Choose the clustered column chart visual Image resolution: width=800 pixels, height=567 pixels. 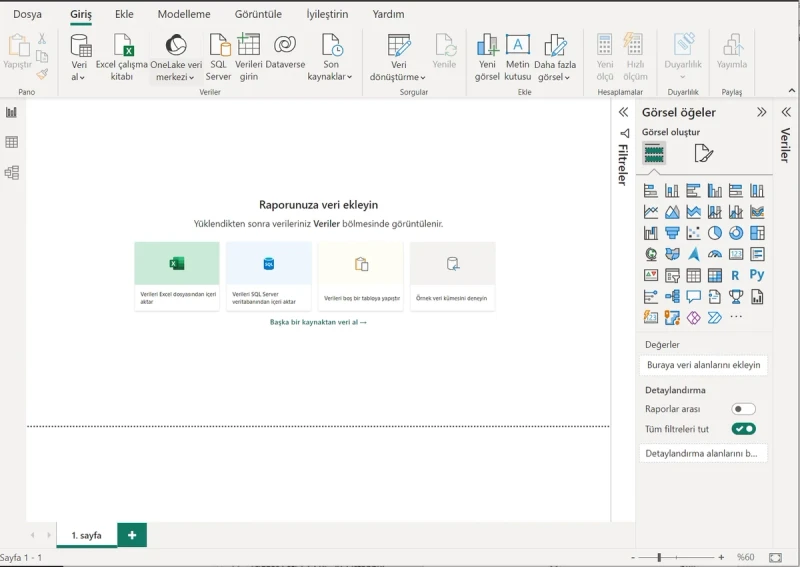pyautogui.click(x=714, y=190)
